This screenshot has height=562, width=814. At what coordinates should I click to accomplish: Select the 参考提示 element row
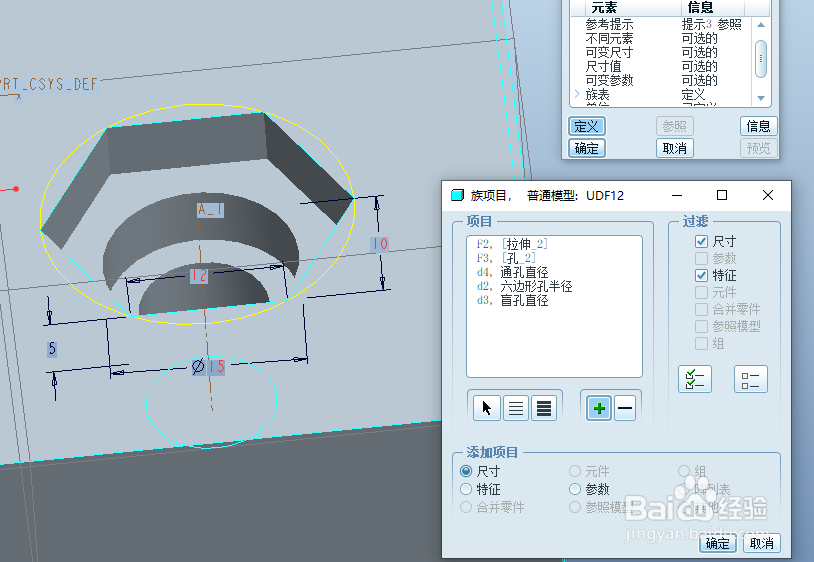coord(661,24)
